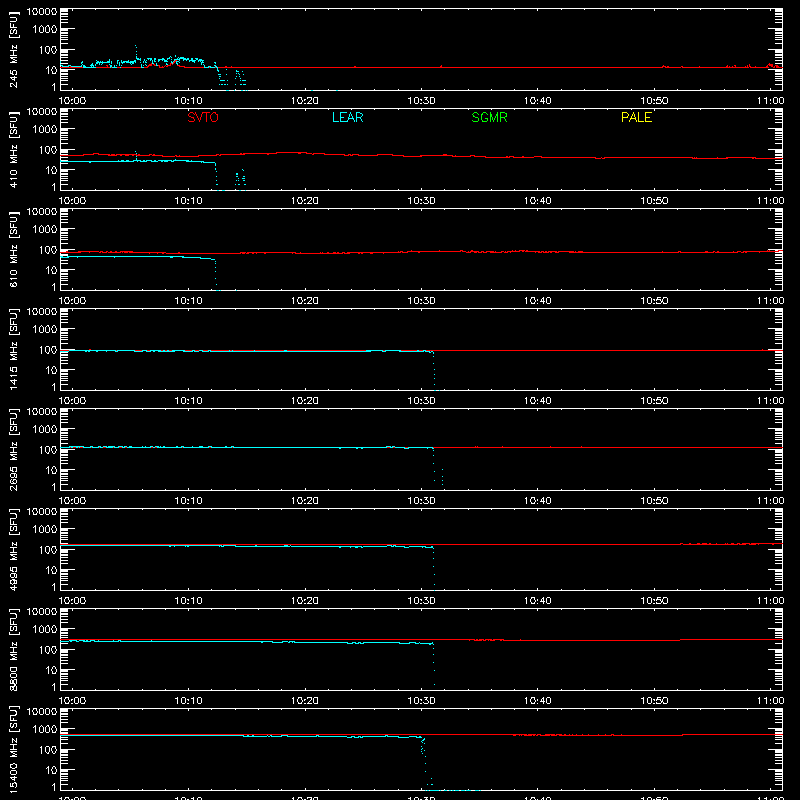This screenshot has width=800, height=800.
Task: Select the 15400 MHz [SFU] axis title
Action: click(x=14, y=749)
